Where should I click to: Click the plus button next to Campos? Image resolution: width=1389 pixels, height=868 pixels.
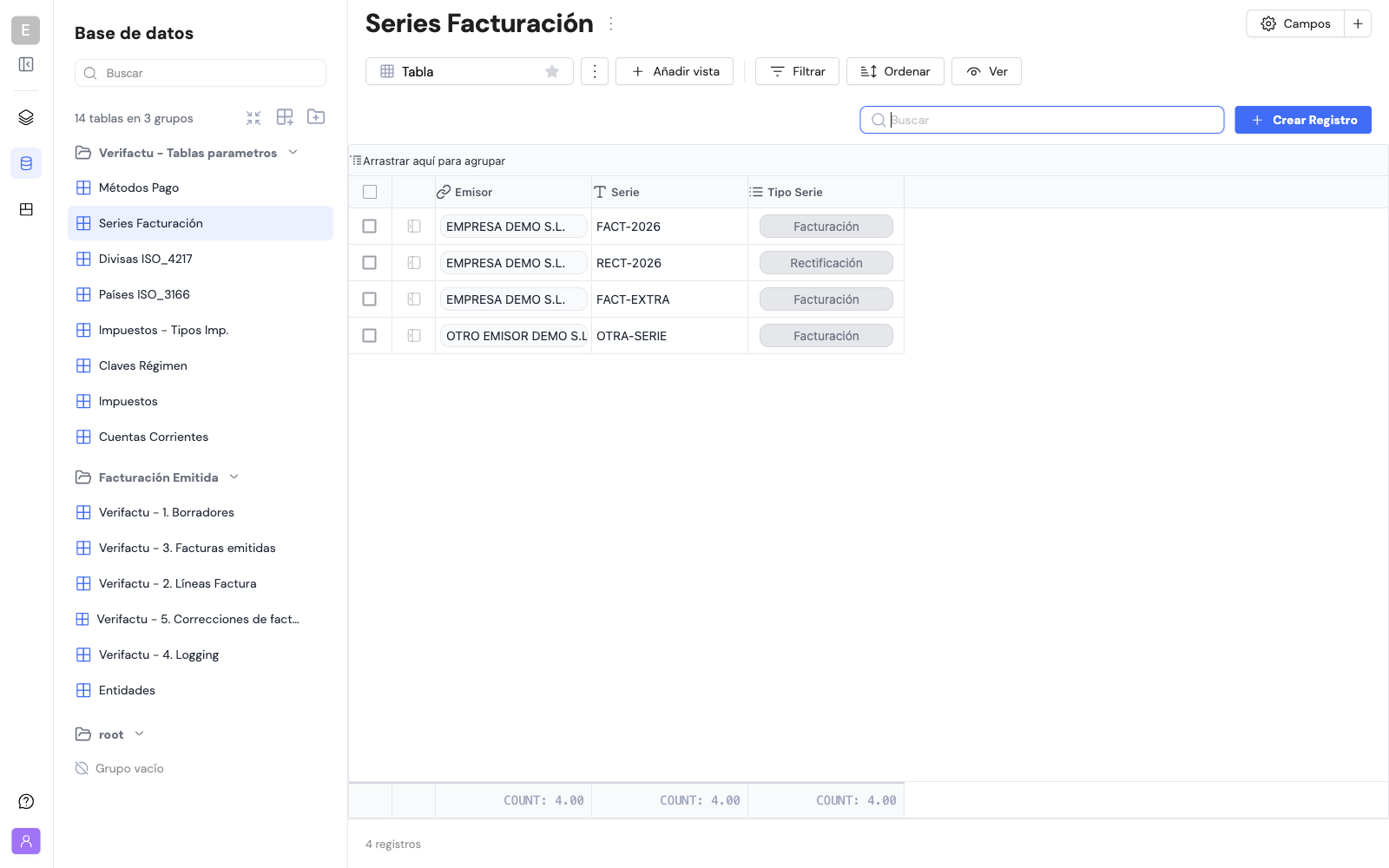(1358, 23)
